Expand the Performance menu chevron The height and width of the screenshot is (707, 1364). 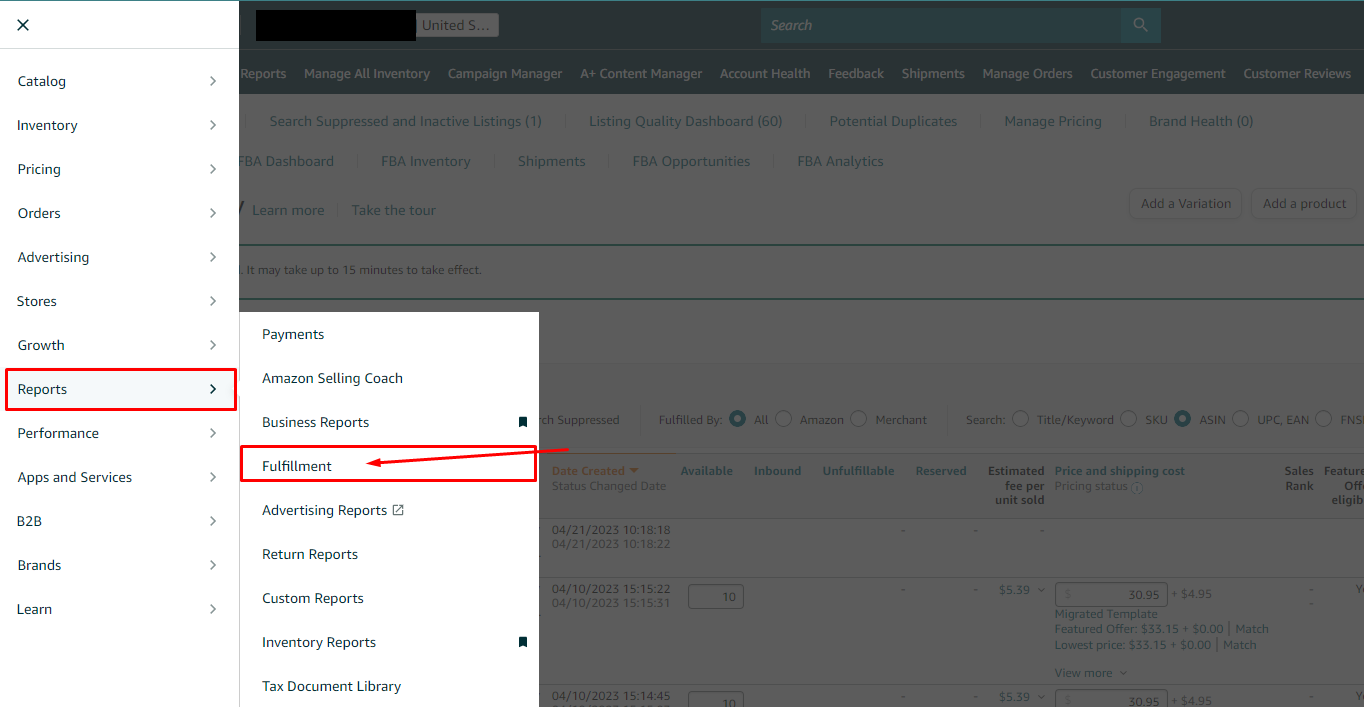213,433
